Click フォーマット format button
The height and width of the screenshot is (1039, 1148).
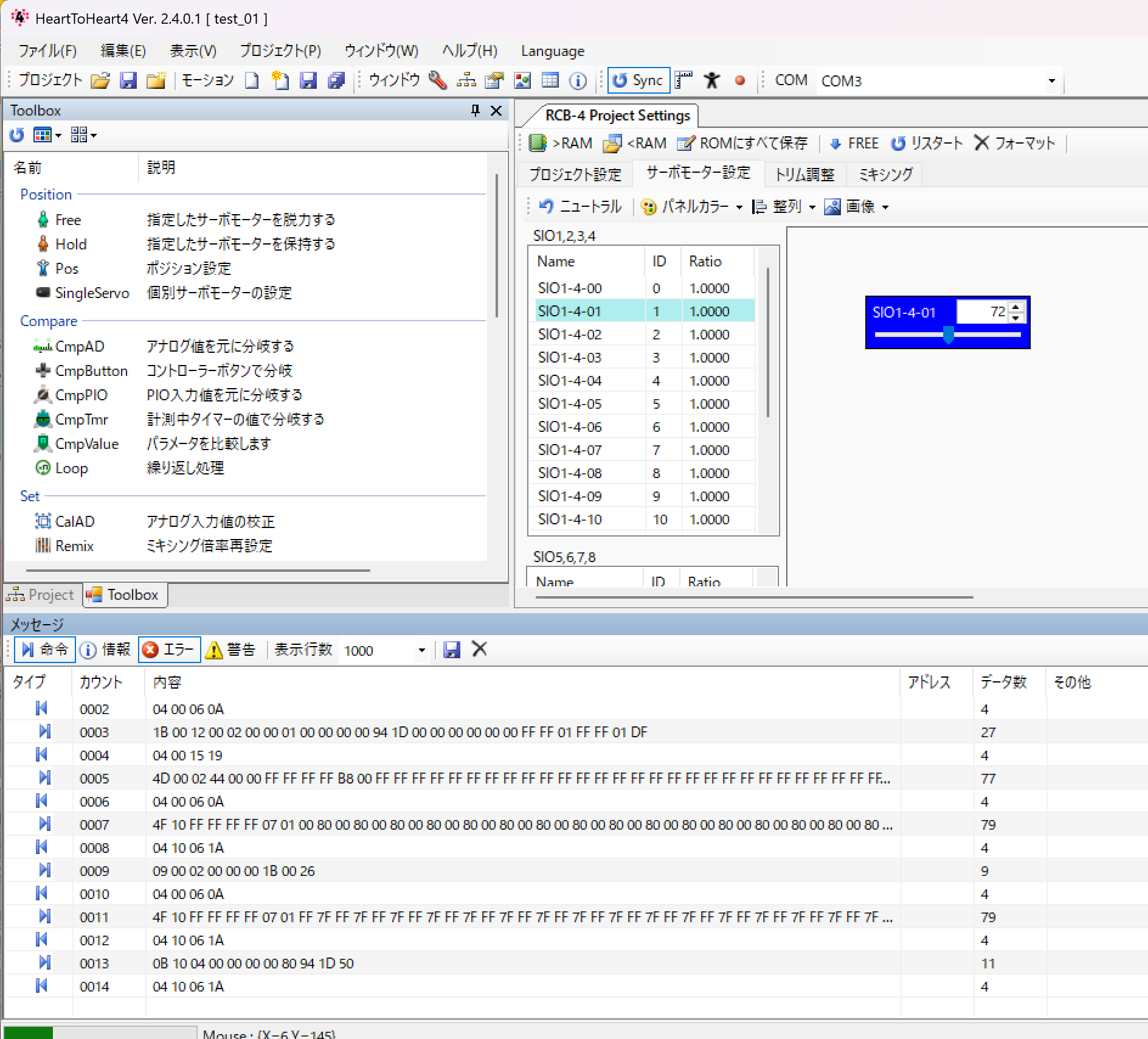(1014, 143)
